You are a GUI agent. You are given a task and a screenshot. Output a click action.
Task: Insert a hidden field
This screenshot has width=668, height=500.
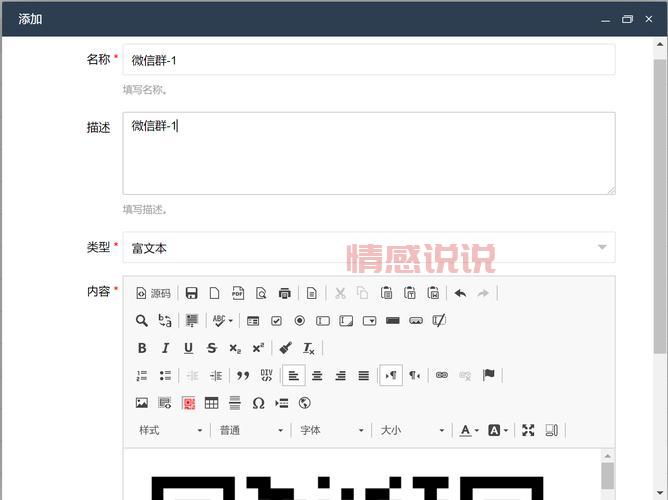coord(439,320)
